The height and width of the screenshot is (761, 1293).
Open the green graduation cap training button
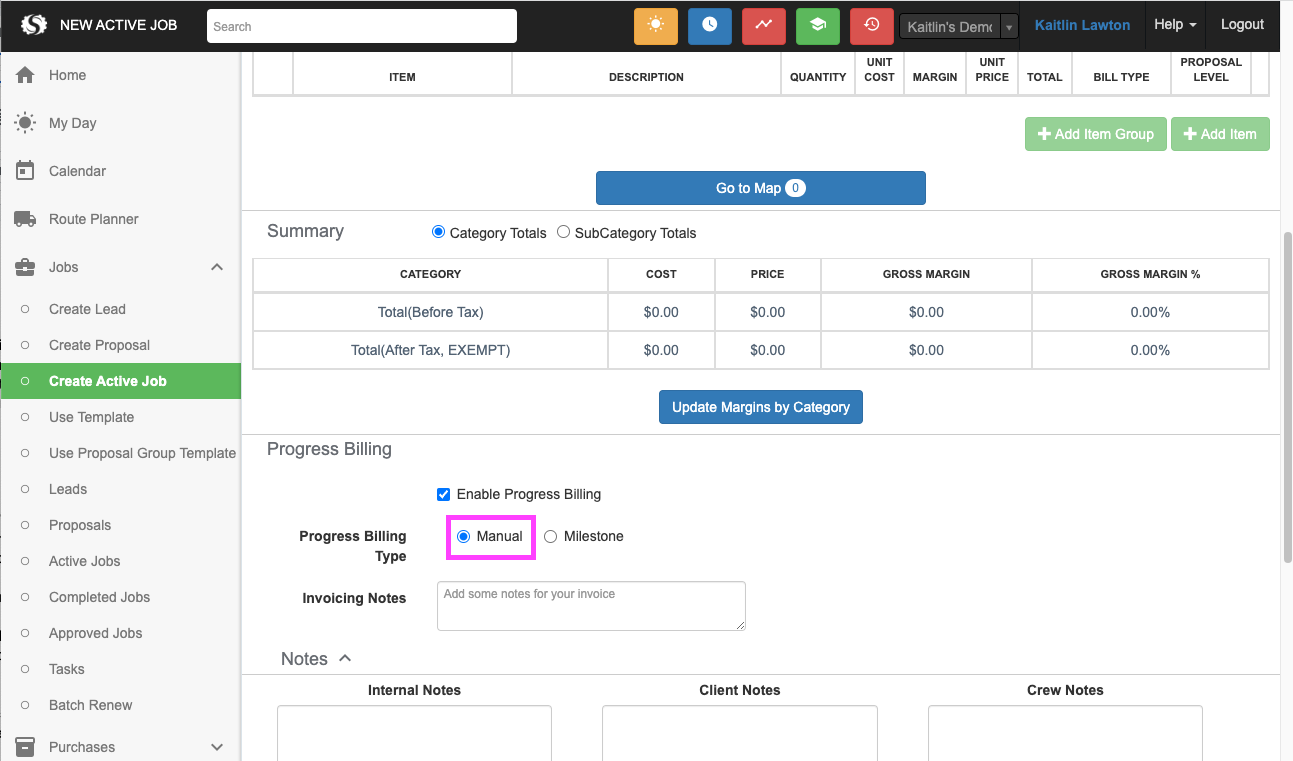[x=818, y=25]
